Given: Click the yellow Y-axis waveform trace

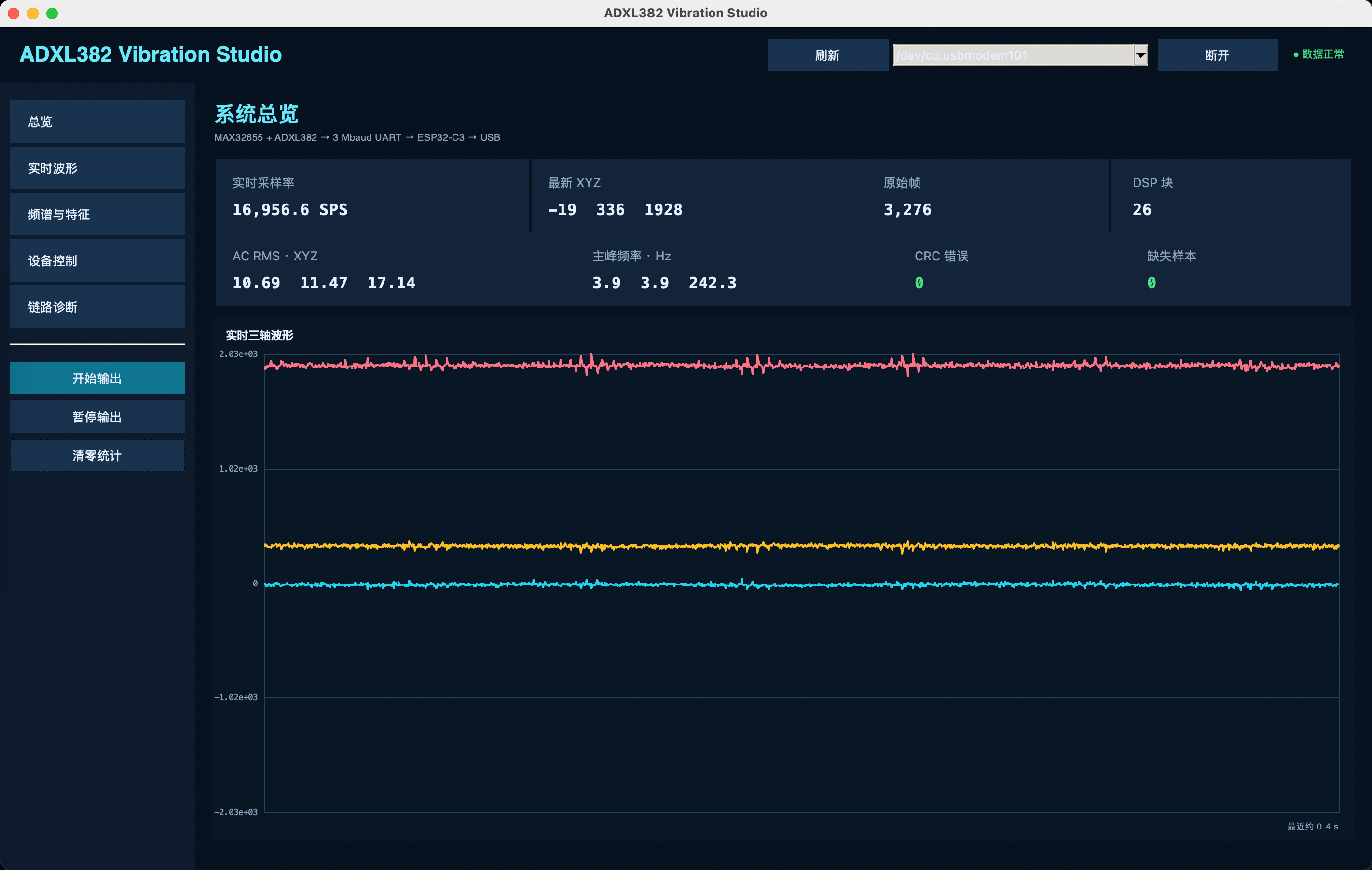Looking at the screenshot, I should coord(802,546).
